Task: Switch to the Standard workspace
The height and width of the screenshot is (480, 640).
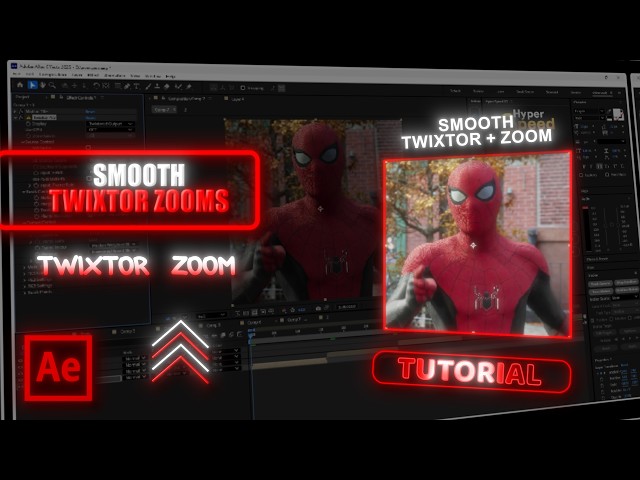Action: [552, 92]
